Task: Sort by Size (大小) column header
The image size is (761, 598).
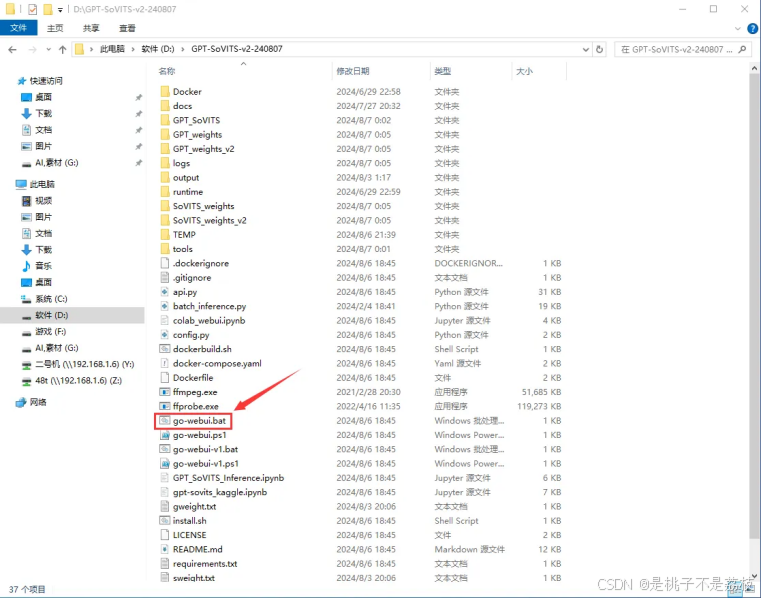Action: [524, 71]
